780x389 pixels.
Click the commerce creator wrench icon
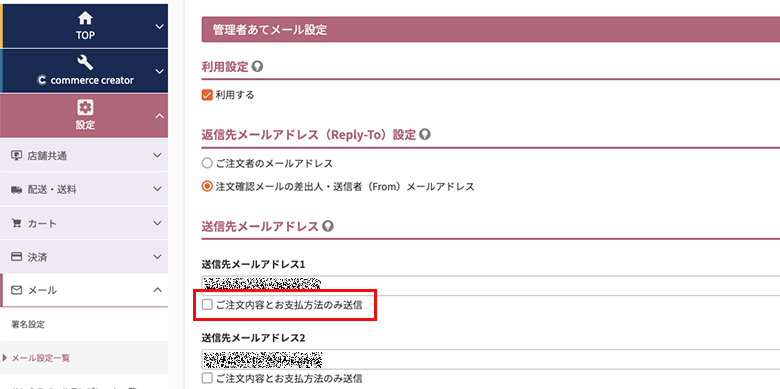[x=86, y=63]
